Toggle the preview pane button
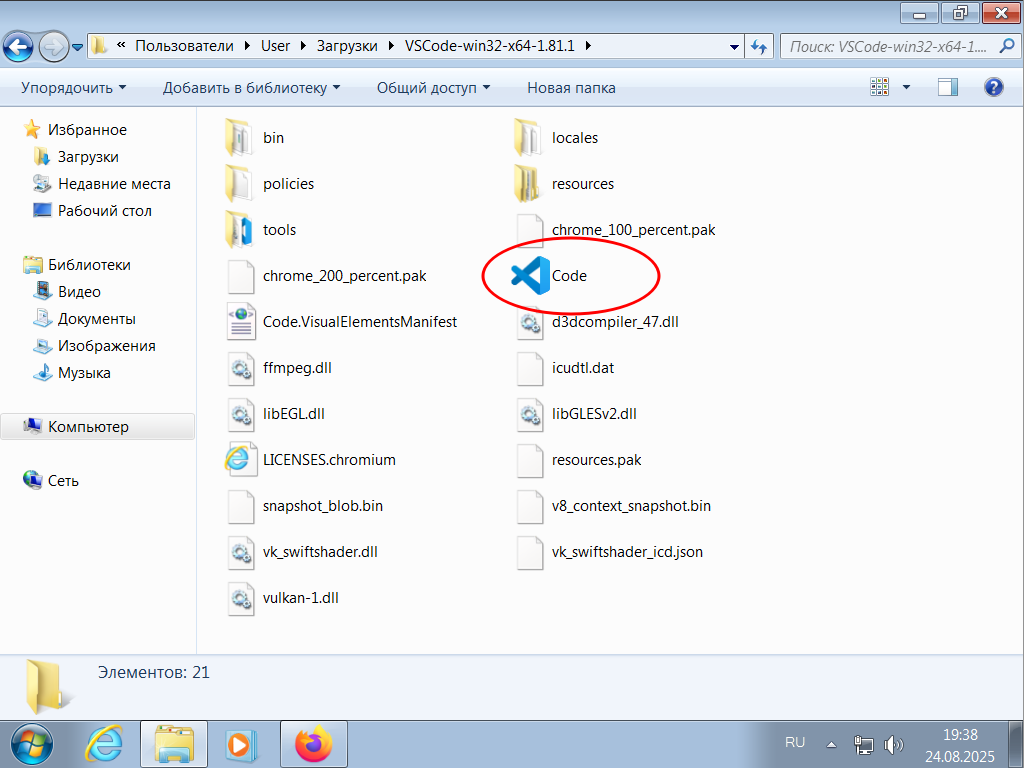The width and height of the screenshot is (1024, 768). tap(948, 88)
